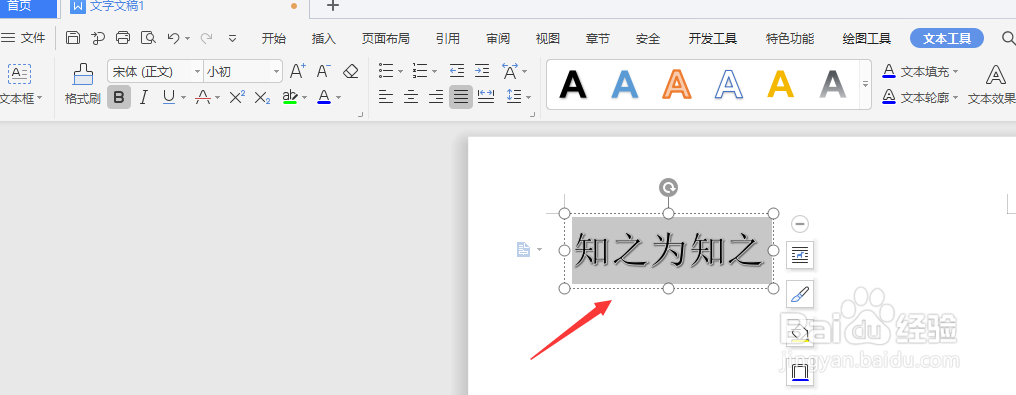The height and width of the screenshot is (395, 1016).
Task: Switch to the 插入 tab
Action: pos(323,39)
